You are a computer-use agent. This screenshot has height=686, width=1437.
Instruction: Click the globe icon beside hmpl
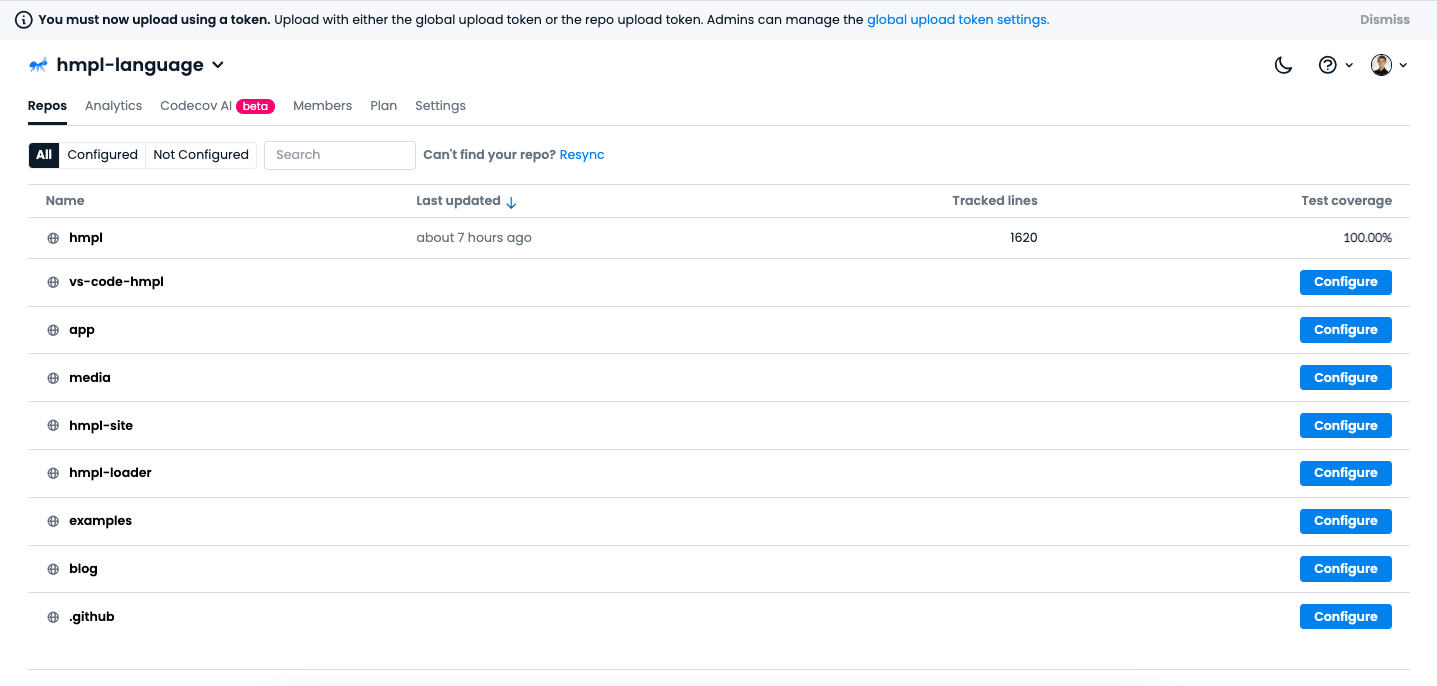point(53,239)
